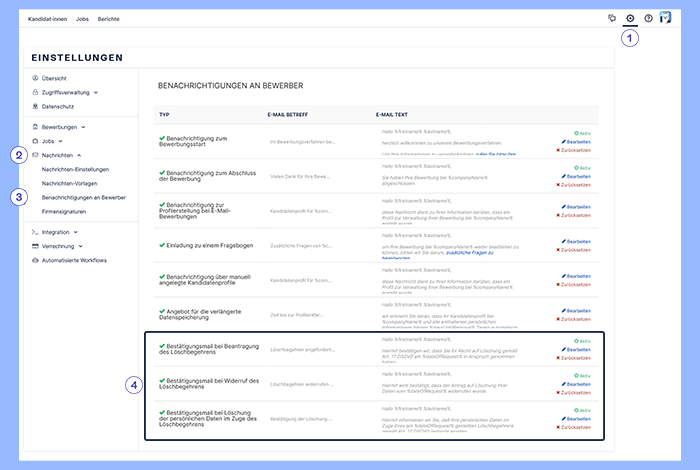Toggle Aktiv status for Benachrichtigung zum Bewerbungsstart
700x470 pixels.
coord(583,132)
